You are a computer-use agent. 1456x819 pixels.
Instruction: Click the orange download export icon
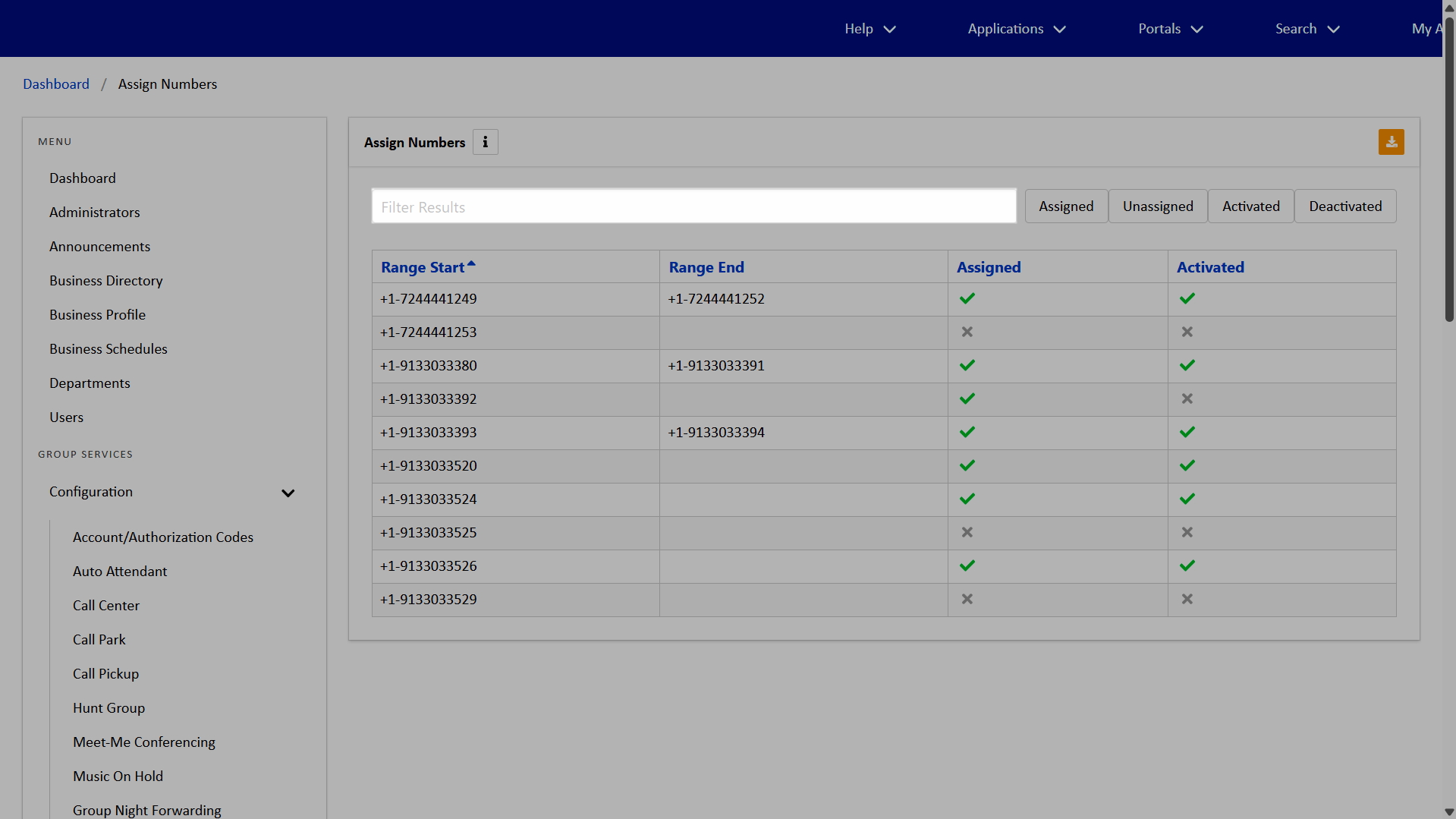pyautogui.click(x=1391, y=142)
